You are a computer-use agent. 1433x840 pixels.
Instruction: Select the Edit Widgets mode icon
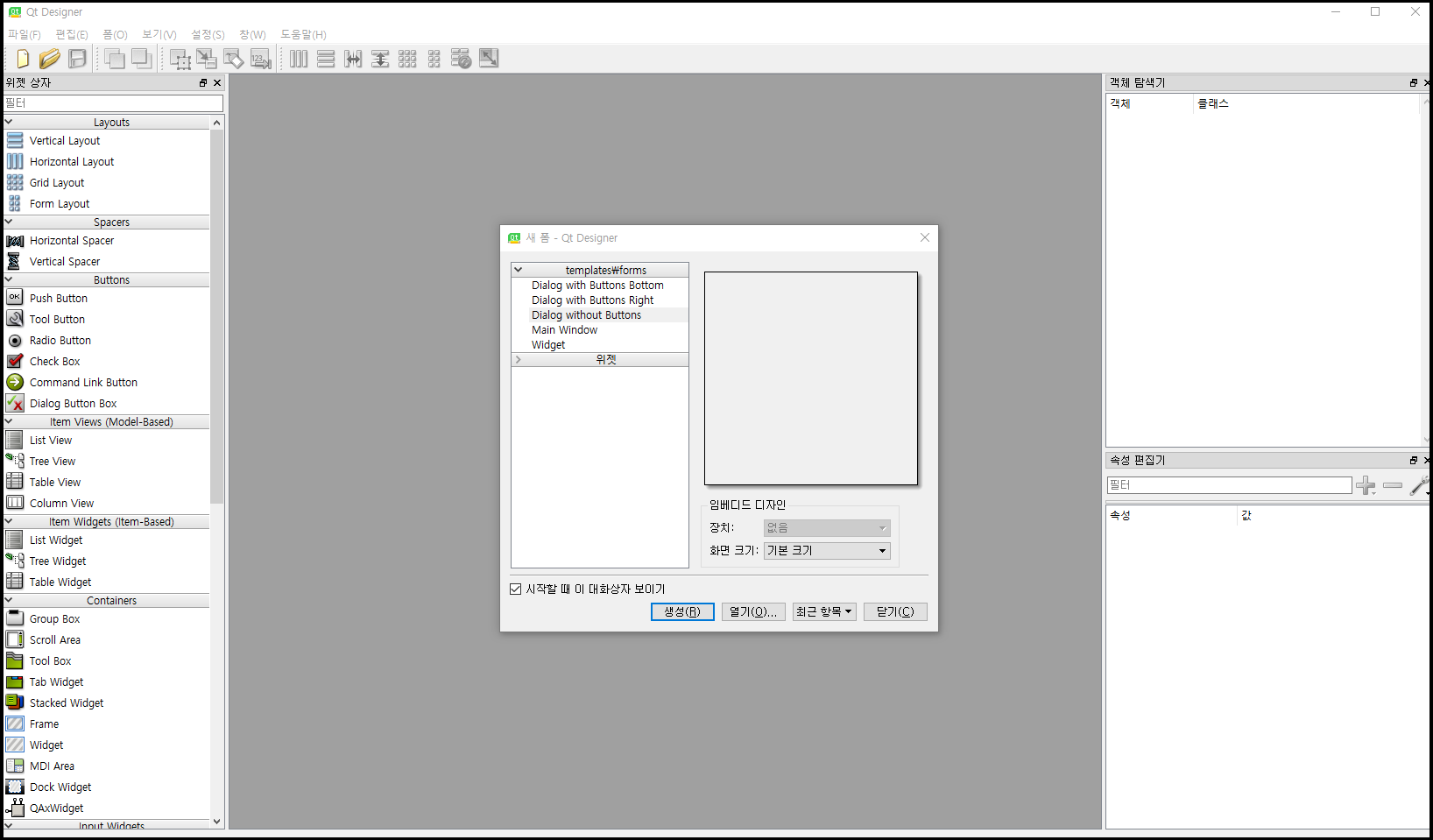tap(180, 59)
